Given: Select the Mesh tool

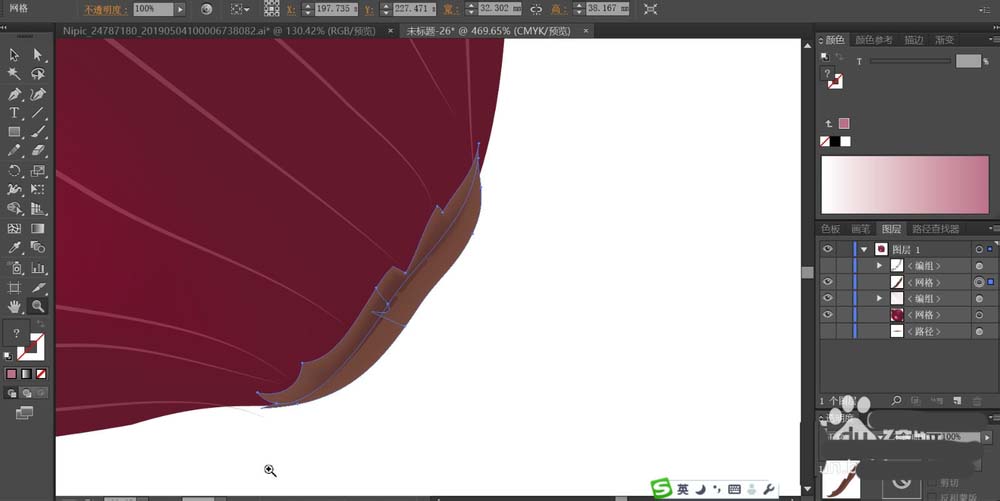Looking at the screenshot, I should tap(14, 228).
